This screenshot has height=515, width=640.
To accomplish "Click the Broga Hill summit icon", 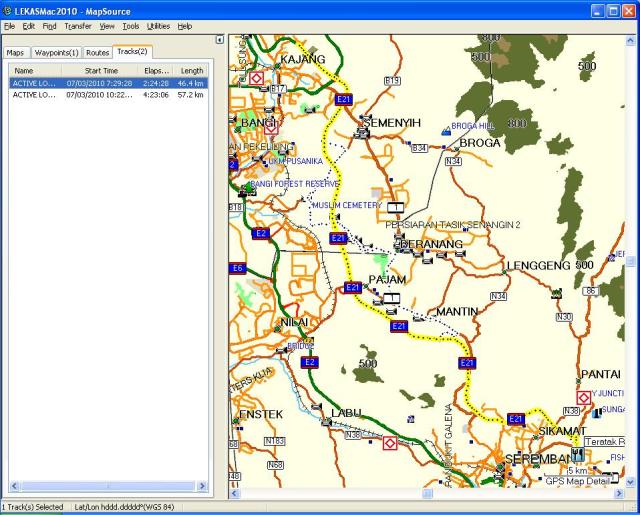I will coord(446,131).
